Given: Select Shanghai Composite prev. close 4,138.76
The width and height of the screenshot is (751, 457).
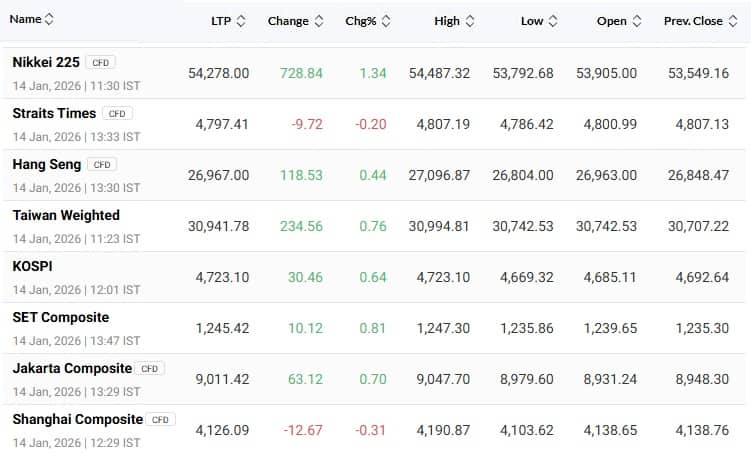Looking at the screenshot, I should tap(702, 431).
